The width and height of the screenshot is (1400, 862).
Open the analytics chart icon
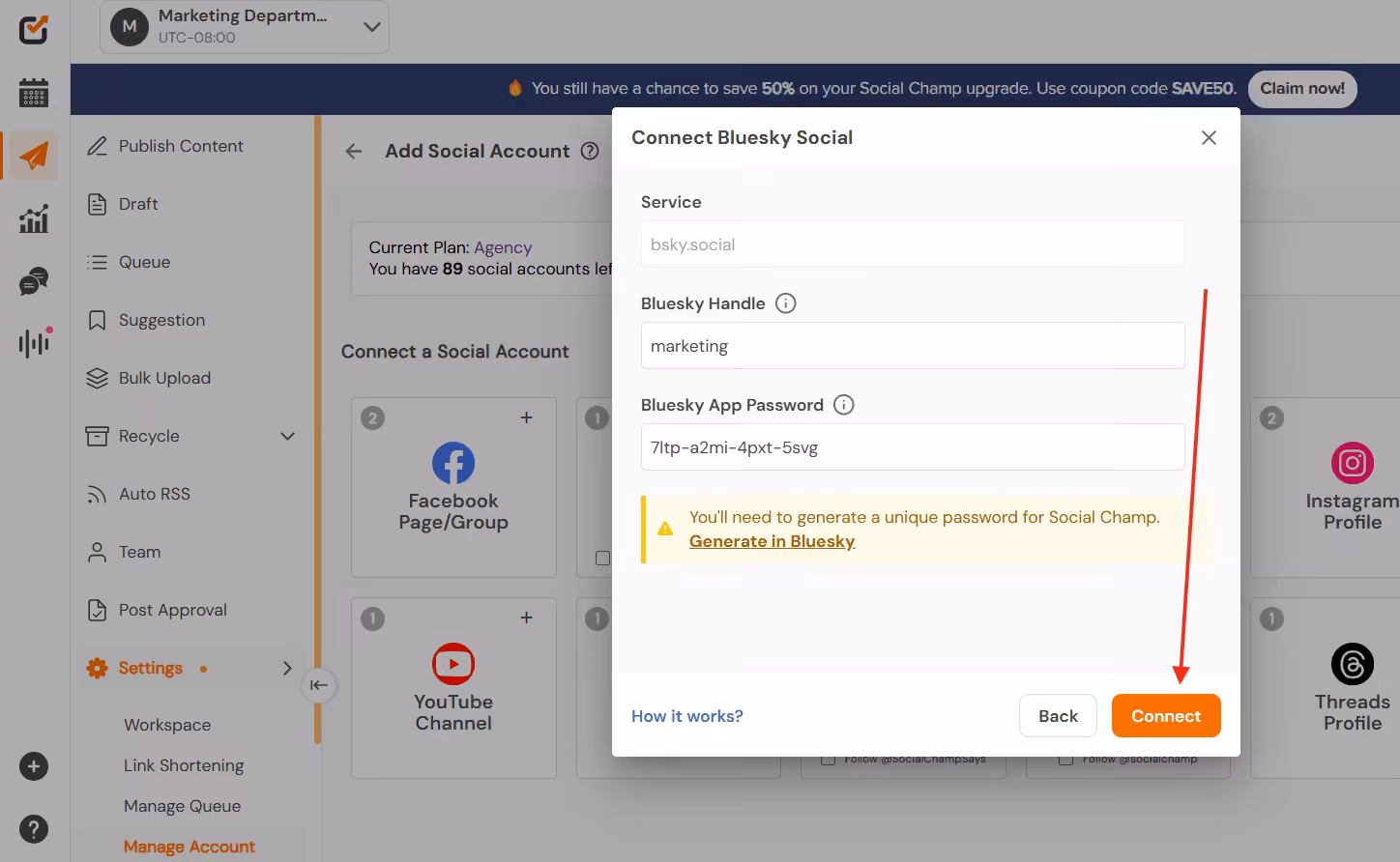tap(34, 219)
